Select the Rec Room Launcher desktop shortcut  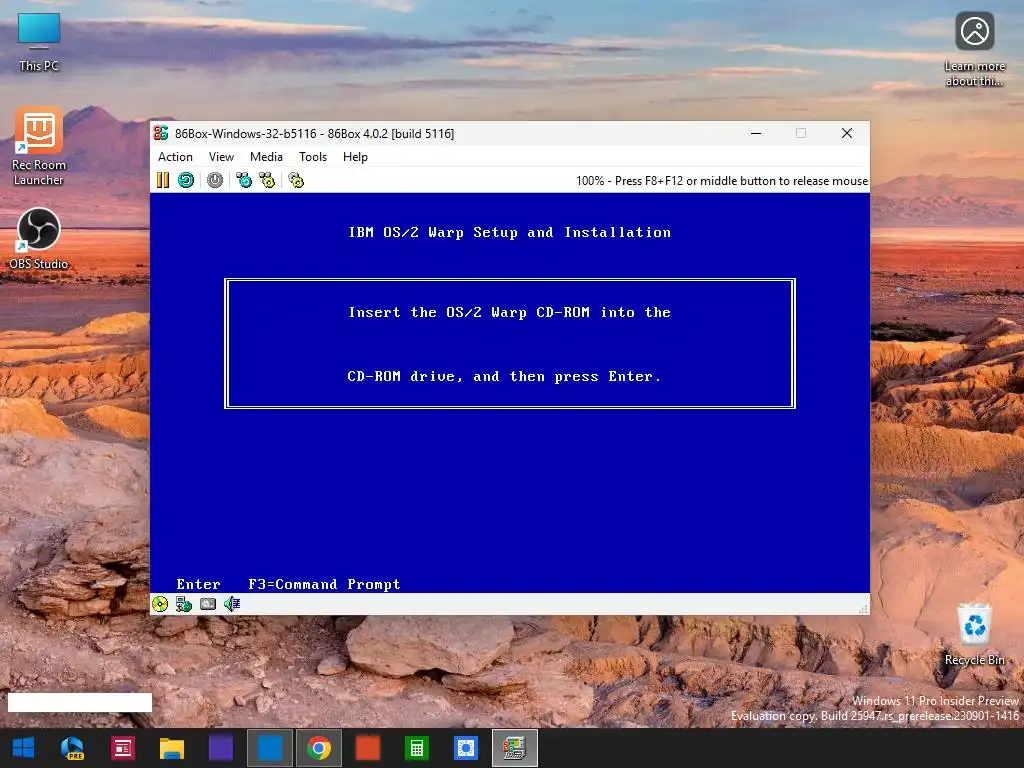[39, 147]
